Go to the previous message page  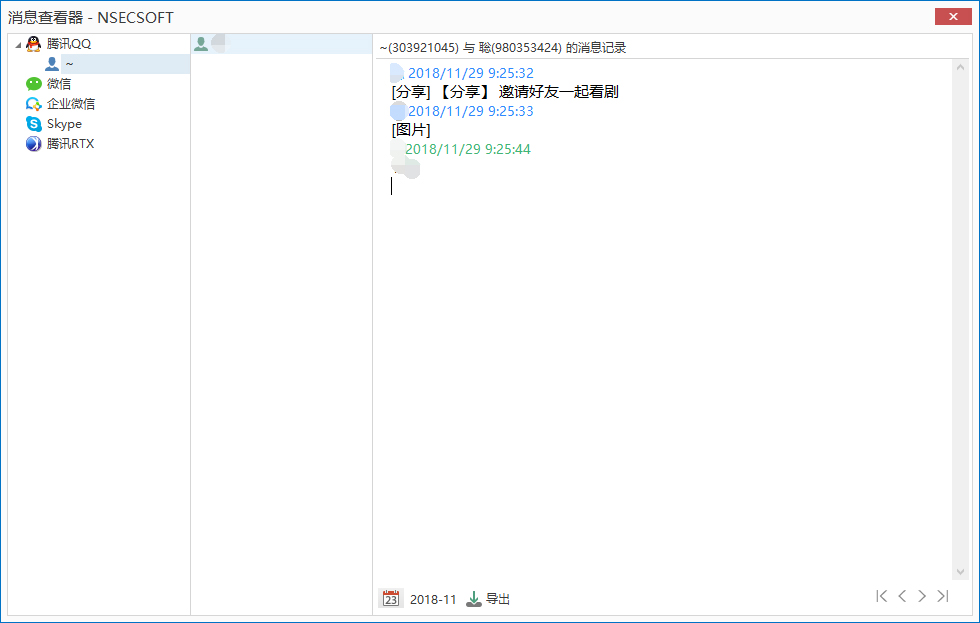pyautogui.click(x=902, y=596)
